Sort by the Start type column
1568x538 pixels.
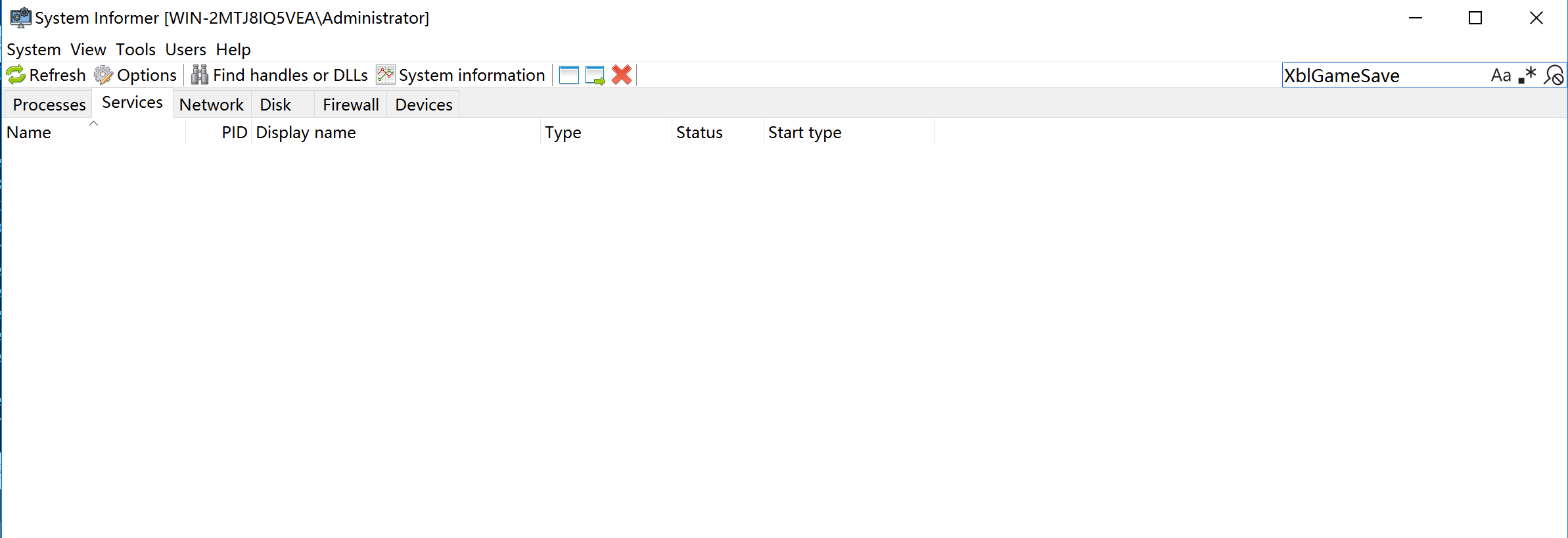coord(804,132)
